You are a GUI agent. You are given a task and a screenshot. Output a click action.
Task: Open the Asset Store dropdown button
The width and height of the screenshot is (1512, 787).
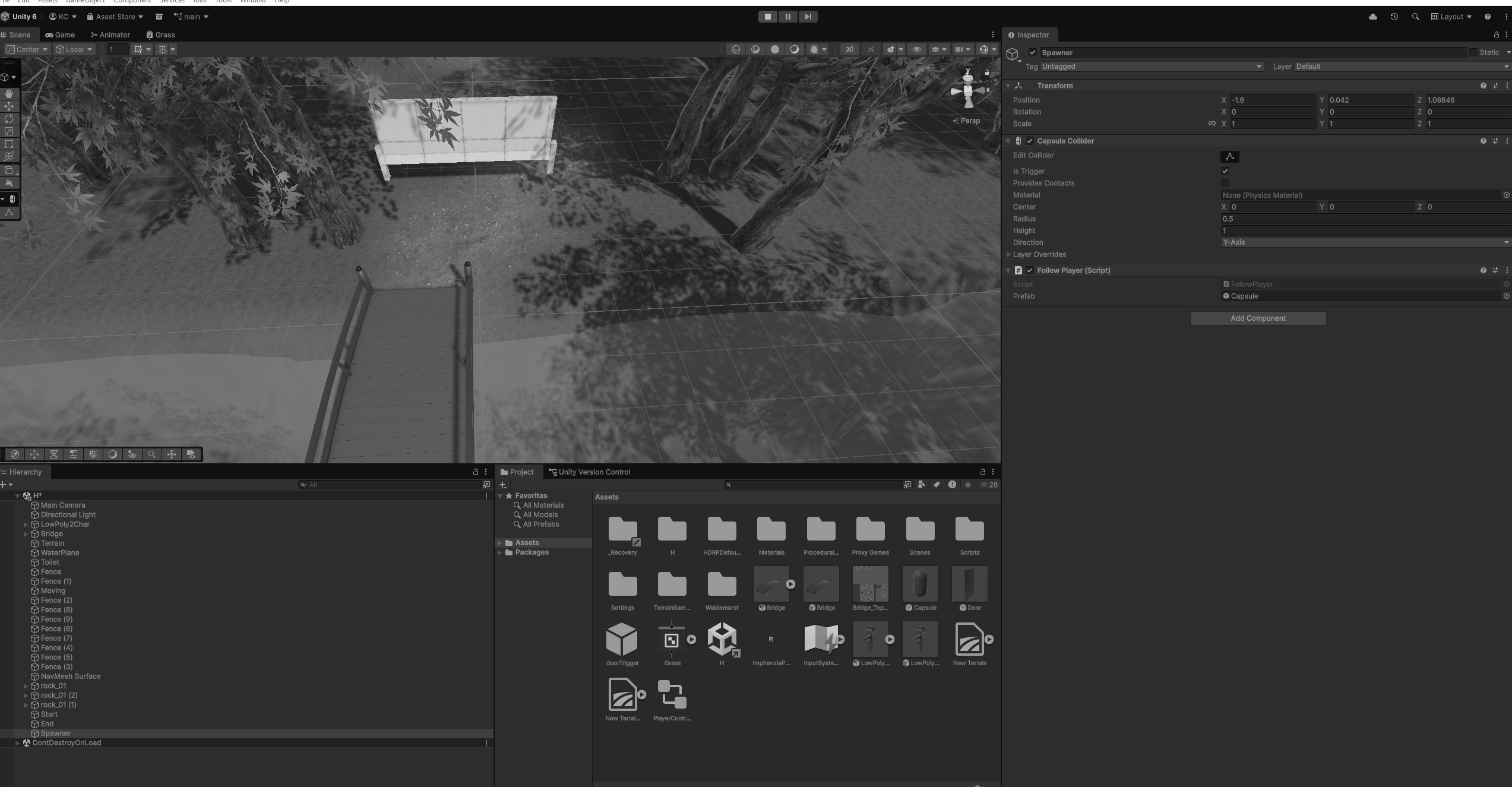click(x=115, y=17)
